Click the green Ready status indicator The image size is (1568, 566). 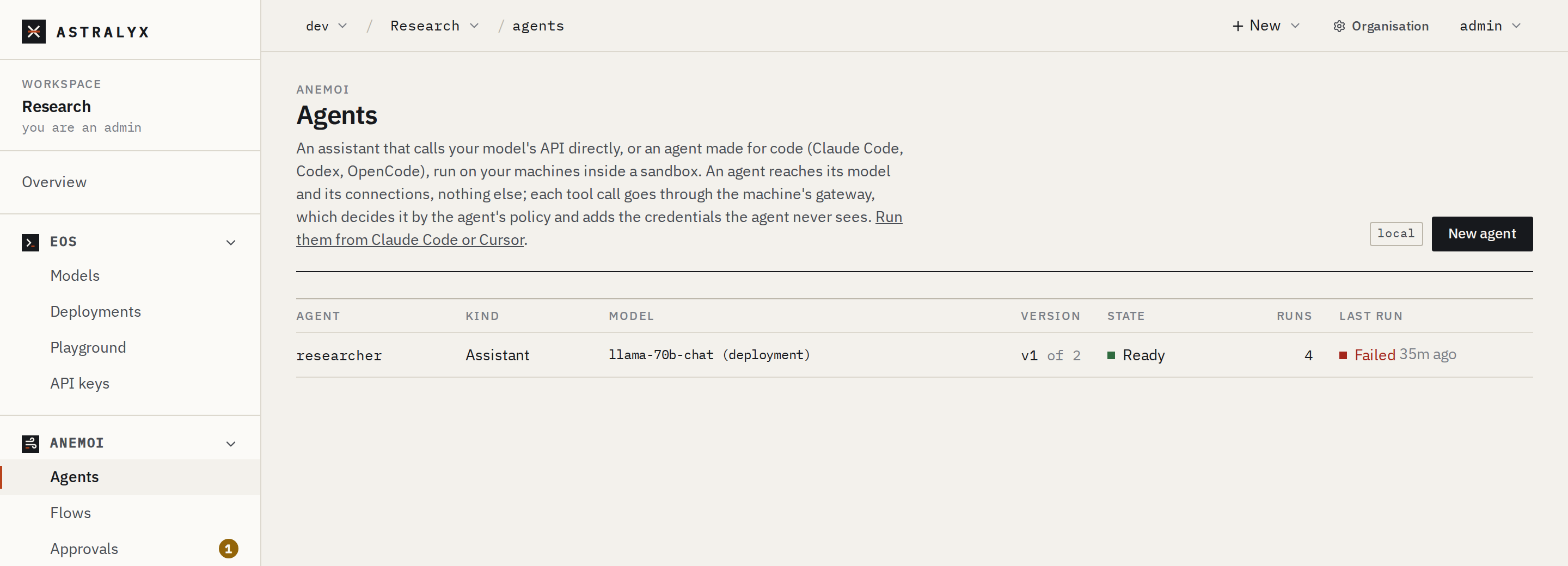1111,355
